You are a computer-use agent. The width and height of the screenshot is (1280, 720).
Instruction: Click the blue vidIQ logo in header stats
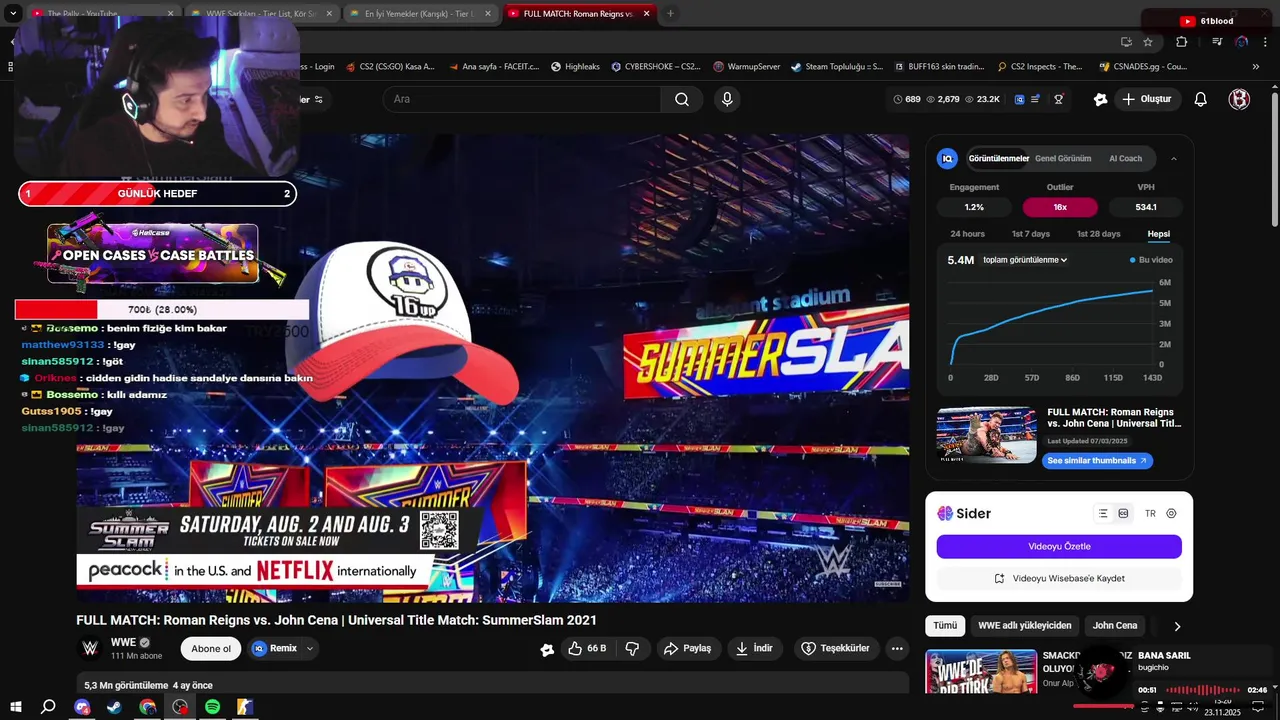[1019, 99]
